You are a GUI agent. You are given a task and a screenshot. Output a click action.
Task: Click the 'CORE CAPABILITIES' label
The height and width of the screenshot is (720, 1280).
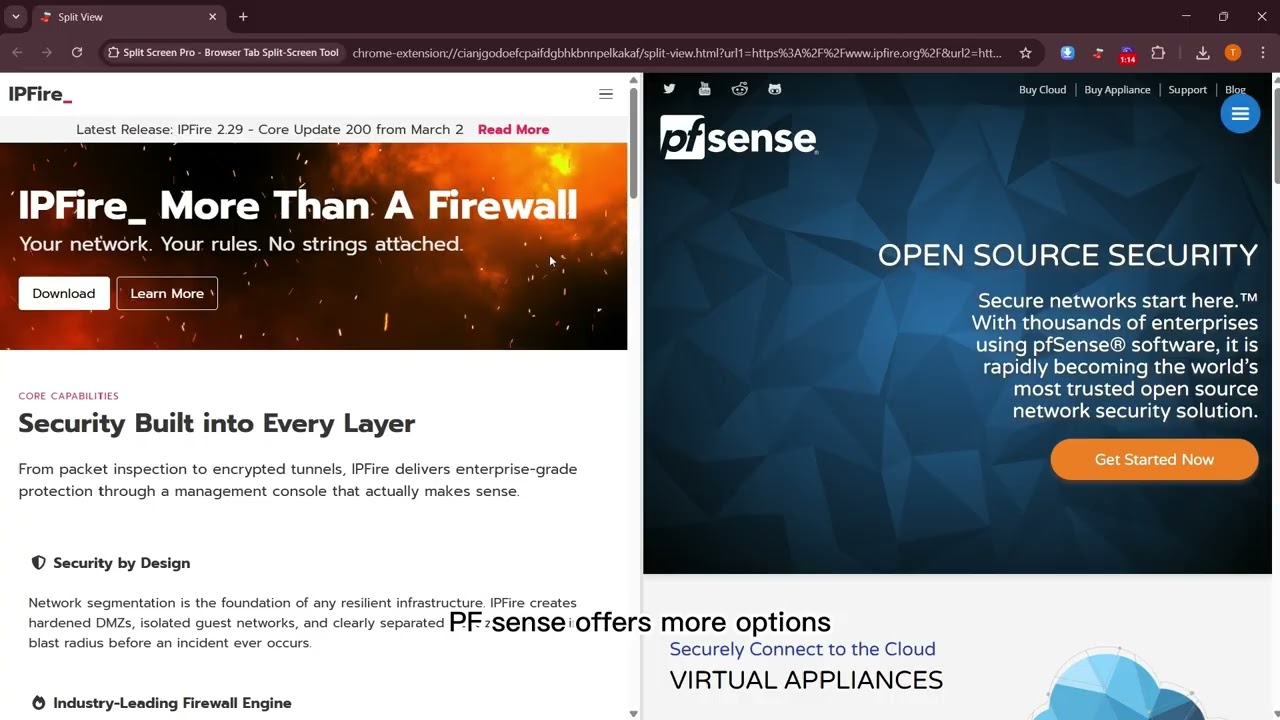68,396
